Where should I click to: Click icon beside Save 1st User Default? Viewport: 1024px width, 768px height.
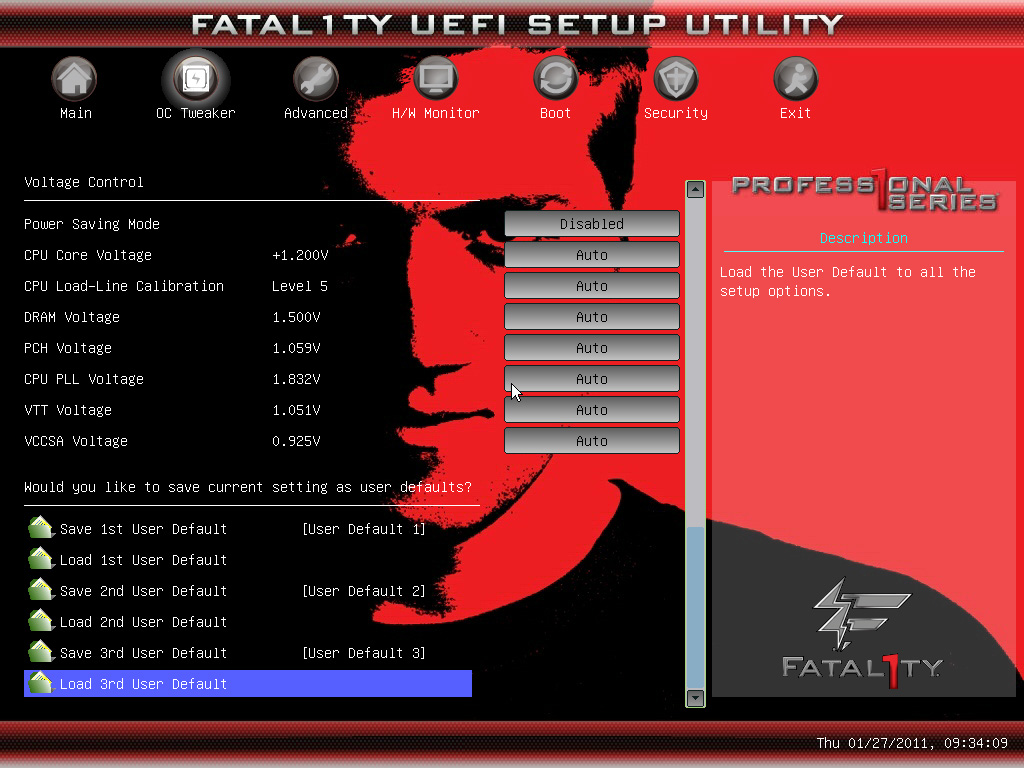coord(40,528)
